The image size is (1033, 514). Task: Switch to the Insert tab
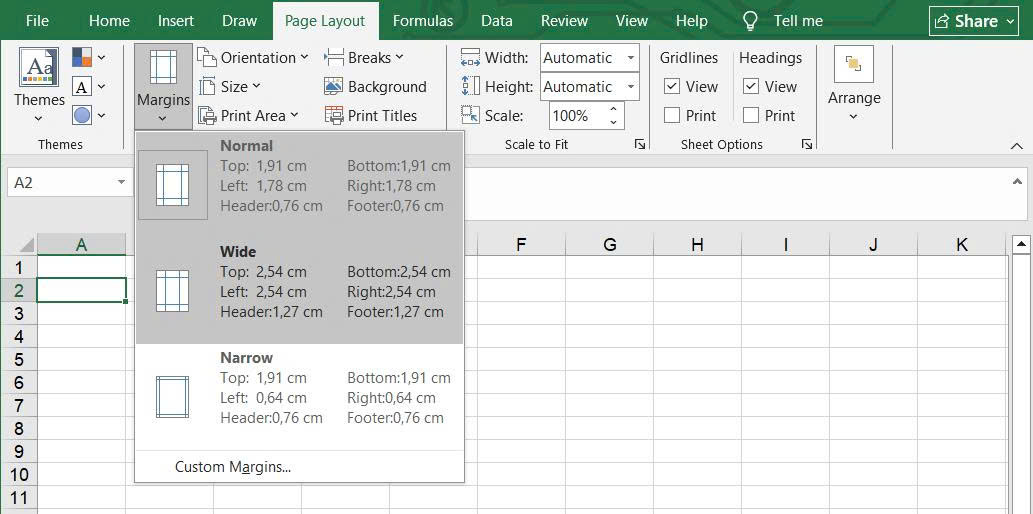(x=176, y=20)
